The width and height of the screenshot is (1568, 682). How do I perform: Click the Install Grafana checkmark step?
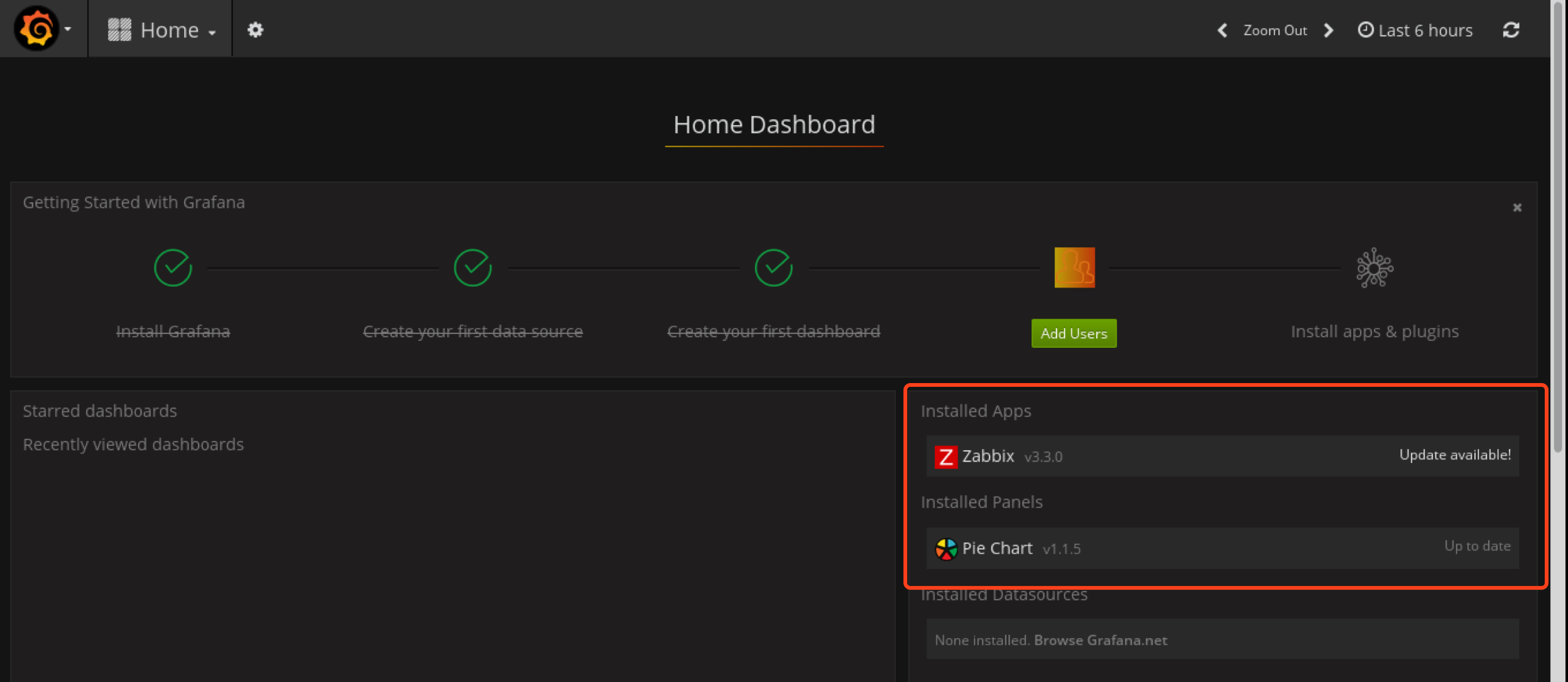173,268
